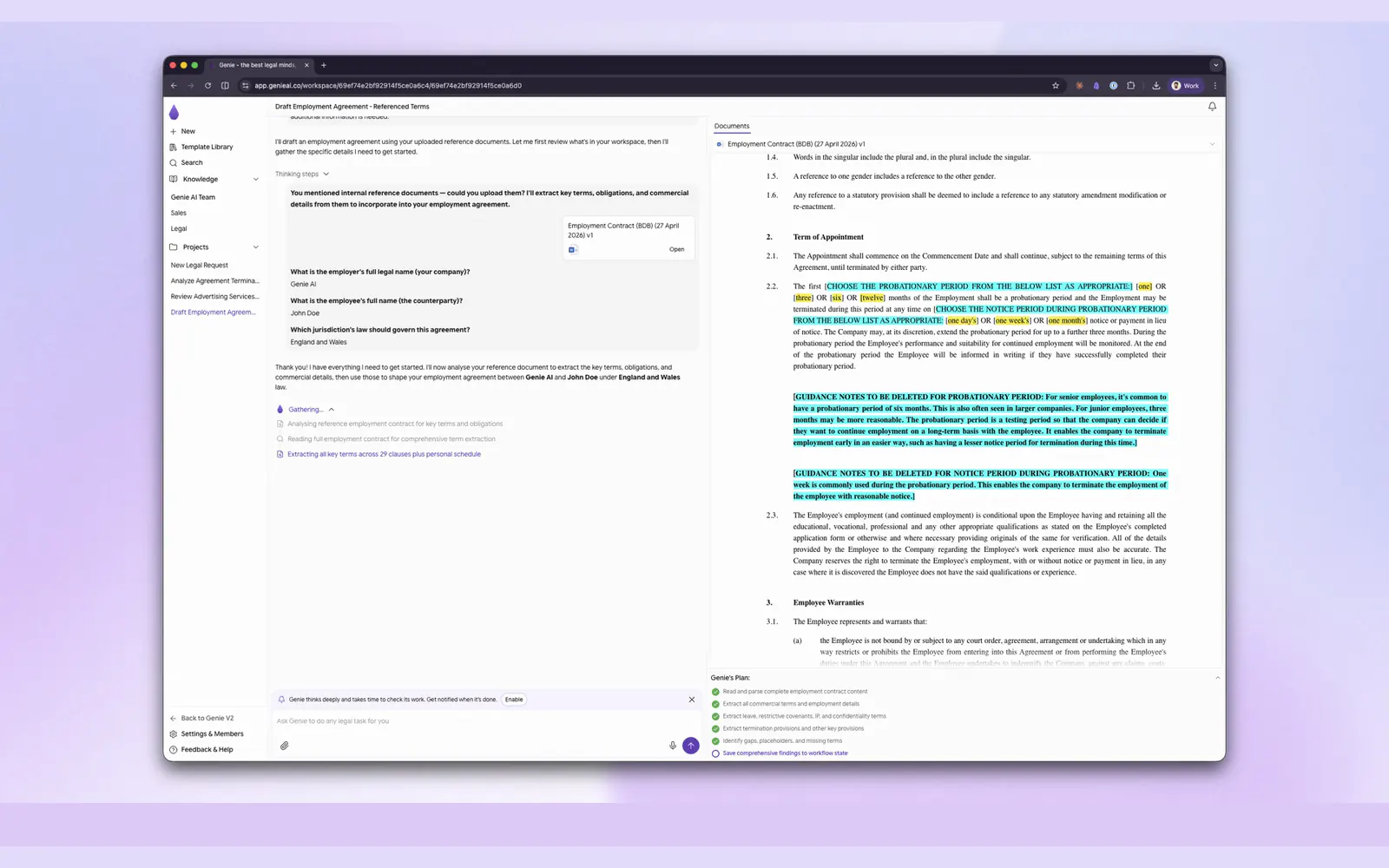The image size is (1389, 868).
Task: Toggle the browser side panel icon
Action: pyautogui.click(x=225, y=86)
